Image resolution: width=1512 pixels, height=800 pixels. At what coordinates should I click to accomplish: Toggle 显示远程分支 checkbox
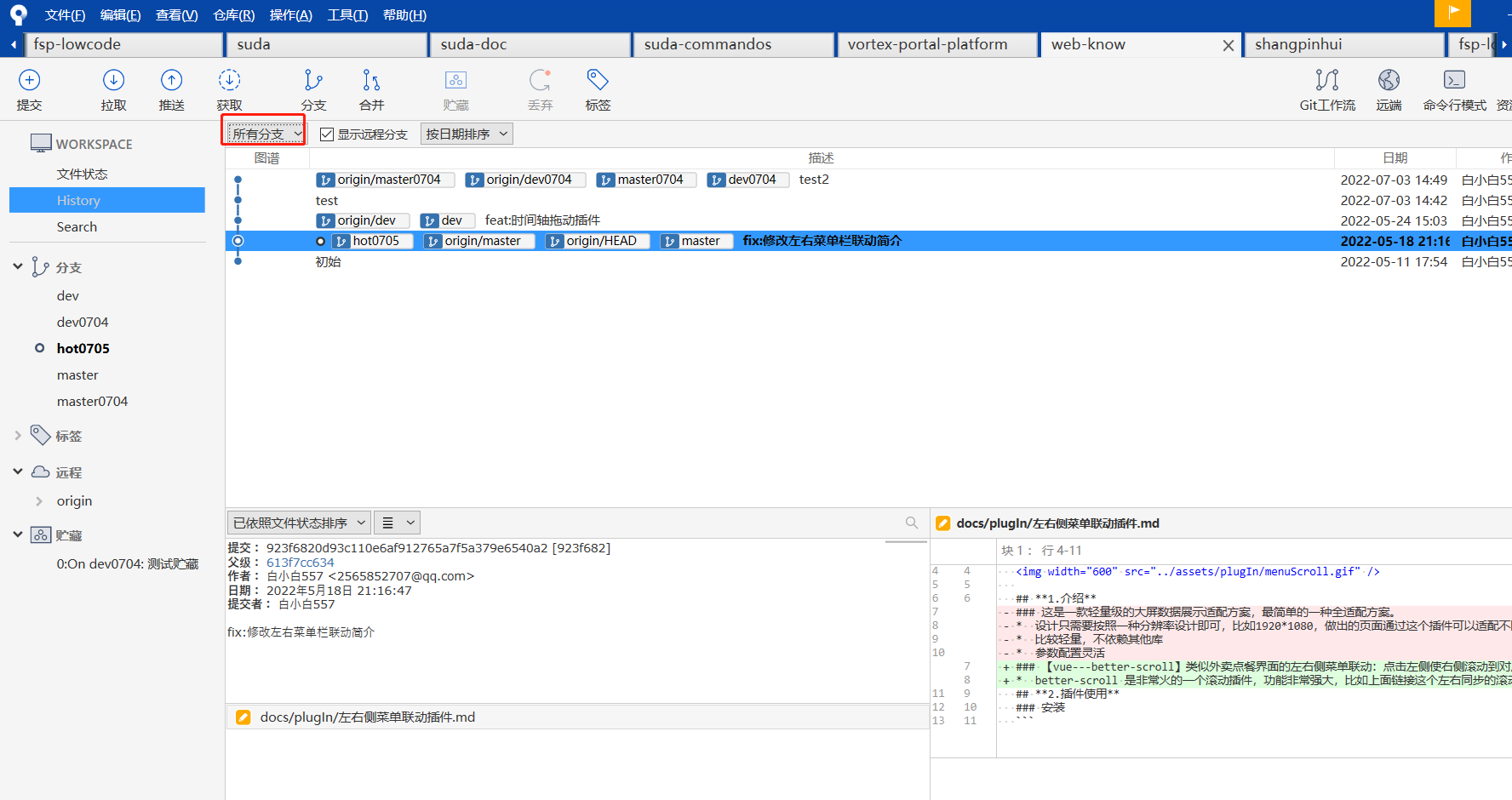coord(326,134)
